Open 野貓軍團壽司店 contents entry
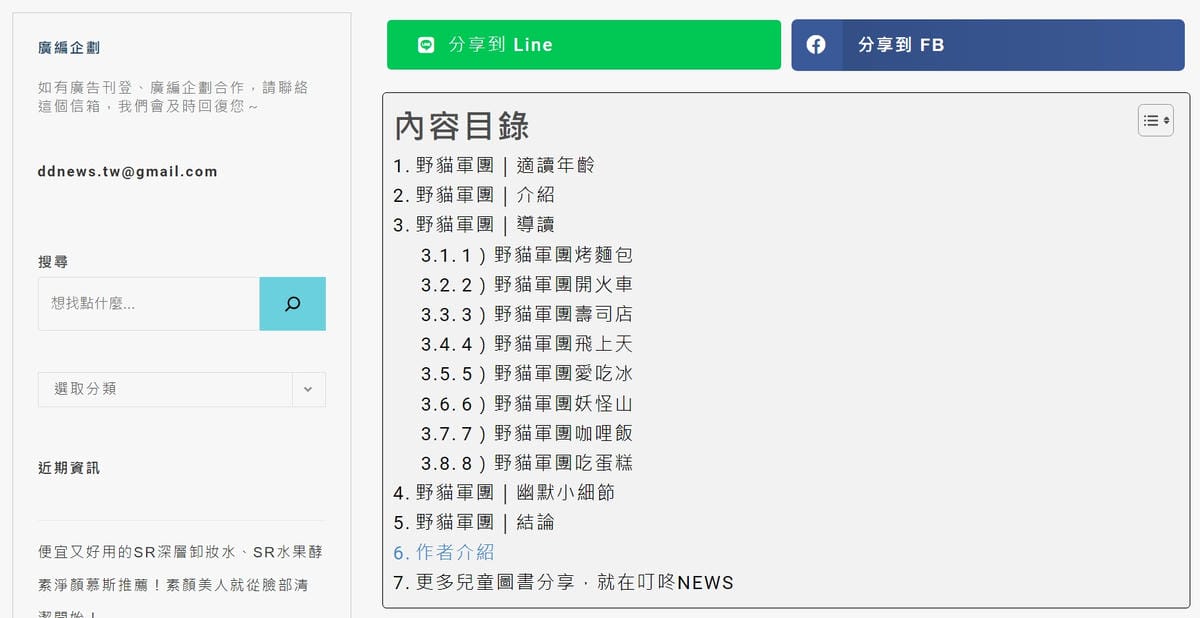 tap(527, 314)
